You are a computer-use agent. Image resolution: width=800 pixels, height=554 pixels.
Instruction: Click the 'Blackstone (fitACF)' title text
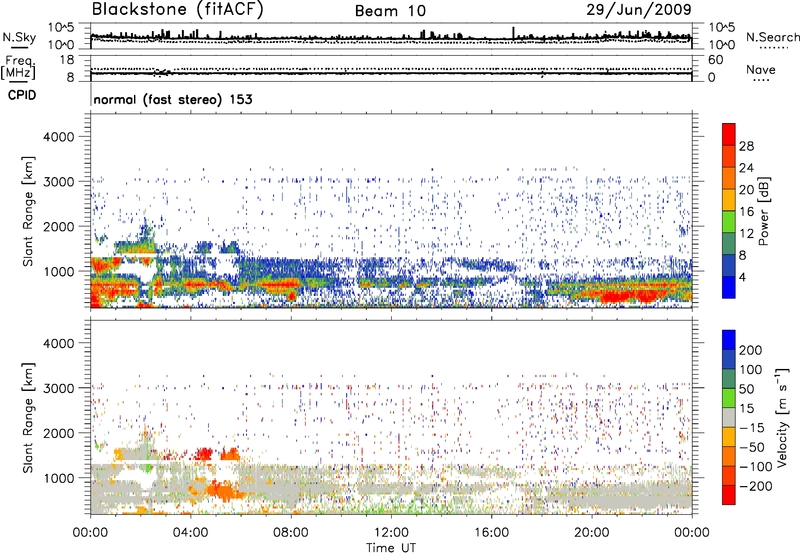(178, 10)
